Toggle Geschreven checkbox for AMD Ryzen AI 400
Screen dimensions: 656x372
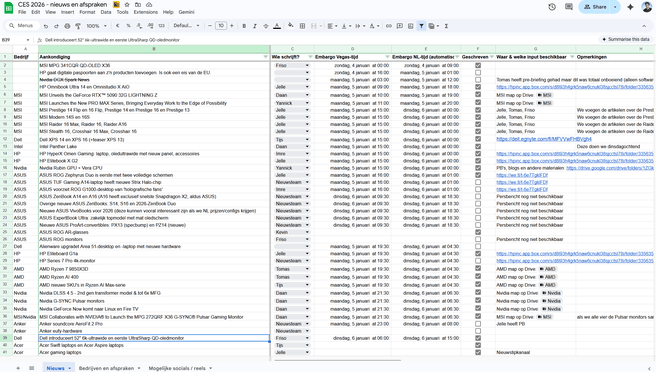pyautogui.click(x=478, y=277)
